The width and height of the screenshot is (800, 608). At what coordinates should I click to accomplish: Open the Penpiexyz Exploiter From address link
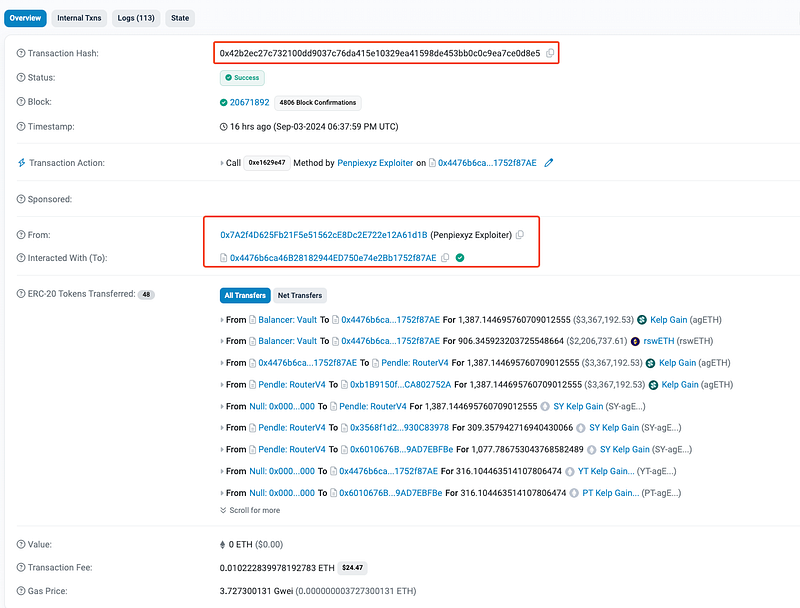pyautogui.click(x=323, y=235)
